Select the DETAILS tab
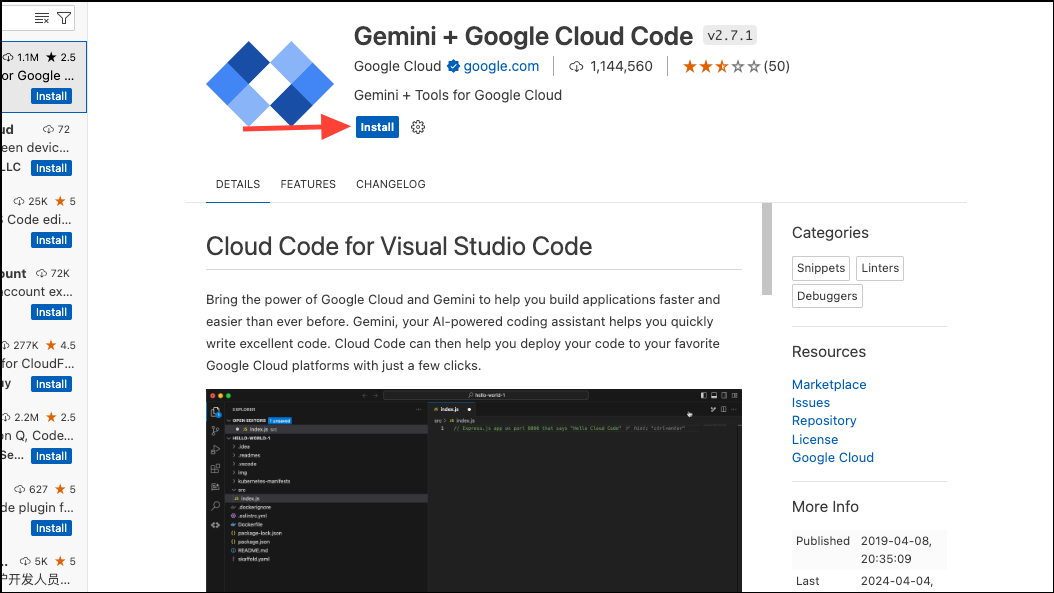The width and height of the screenshot is (1054, 593). [237, 184]
